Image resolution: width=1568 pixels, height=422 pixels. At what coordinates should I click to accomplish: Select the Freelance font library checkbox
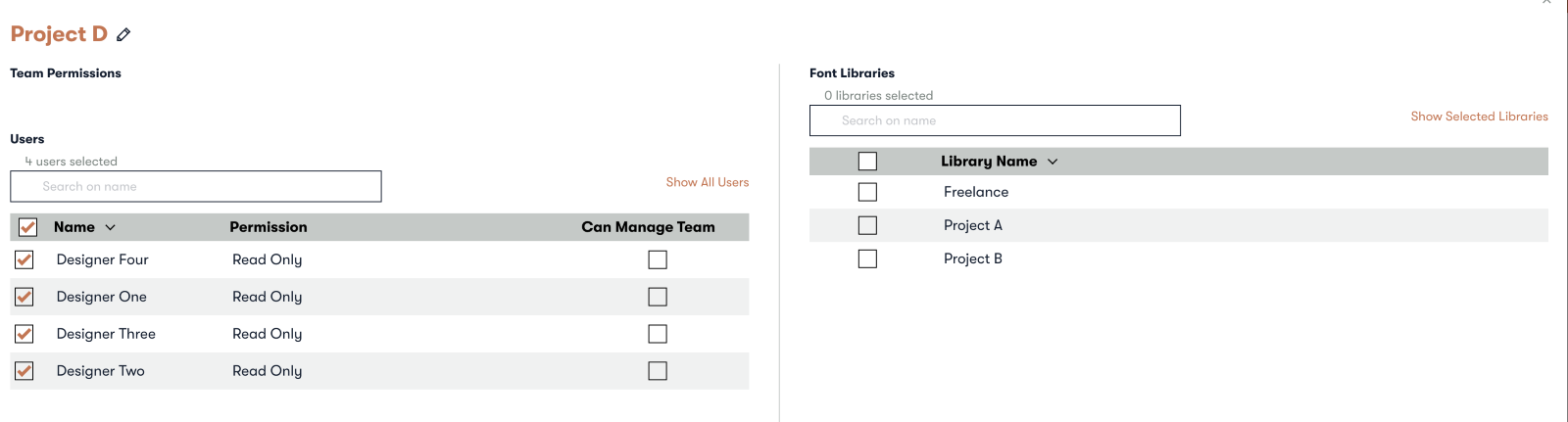point(867,192)
